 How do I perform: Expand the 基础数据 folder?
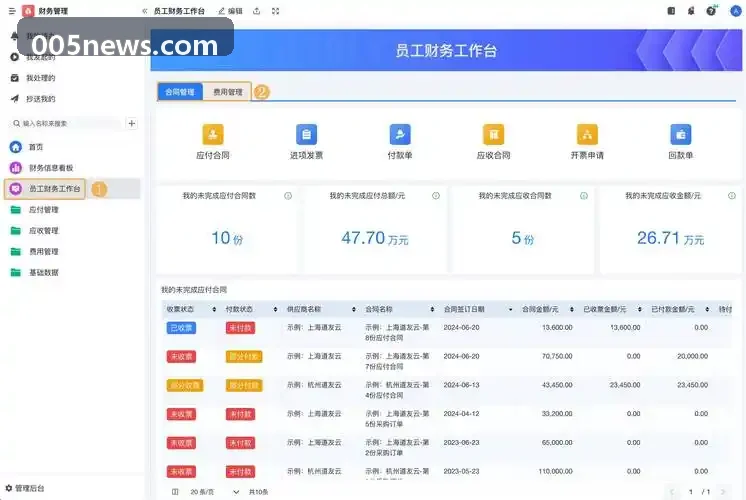tap(43, 273)
